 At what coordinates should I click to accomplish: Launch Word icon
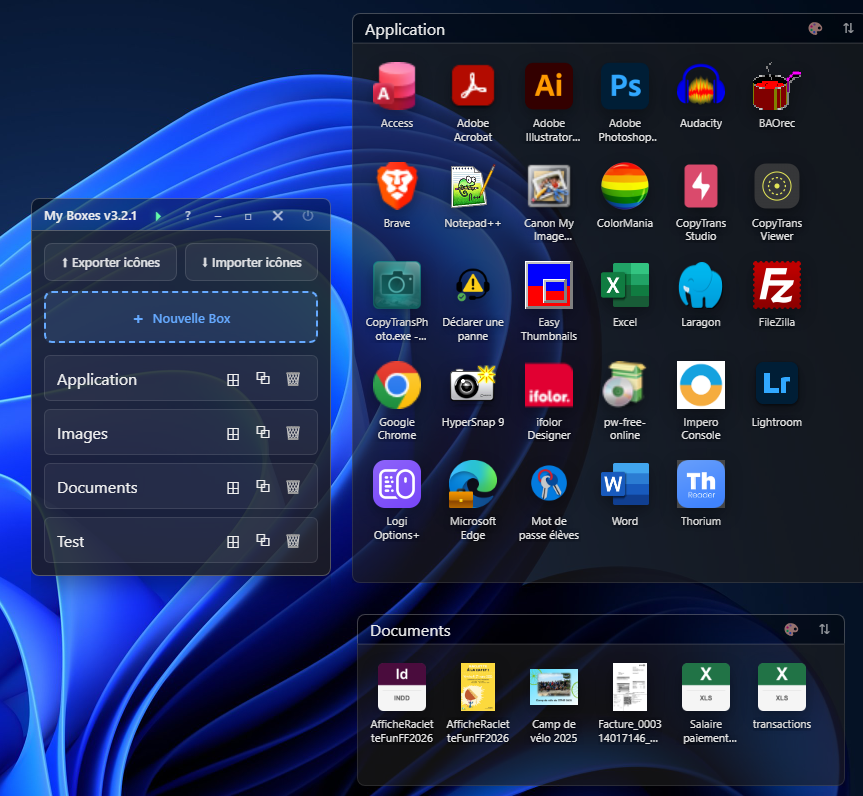point(625,484)
